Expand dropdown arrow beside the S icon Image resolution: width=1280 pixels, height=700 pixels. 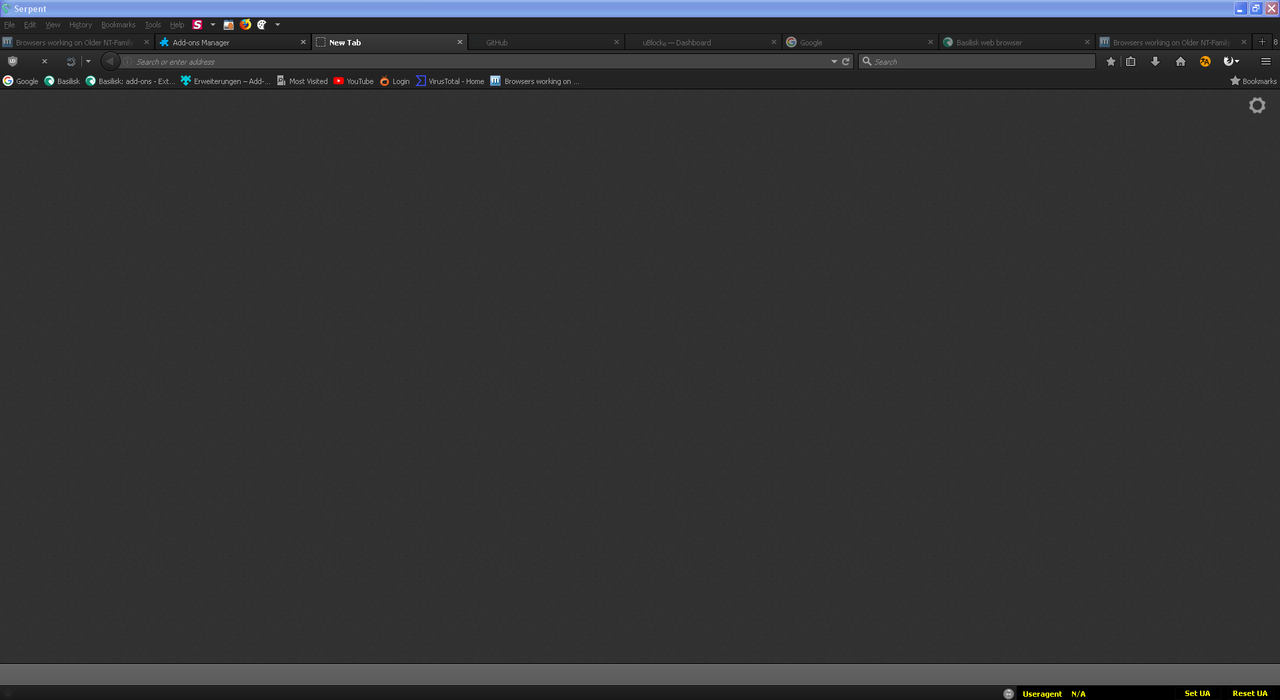(x=213, y=25)
